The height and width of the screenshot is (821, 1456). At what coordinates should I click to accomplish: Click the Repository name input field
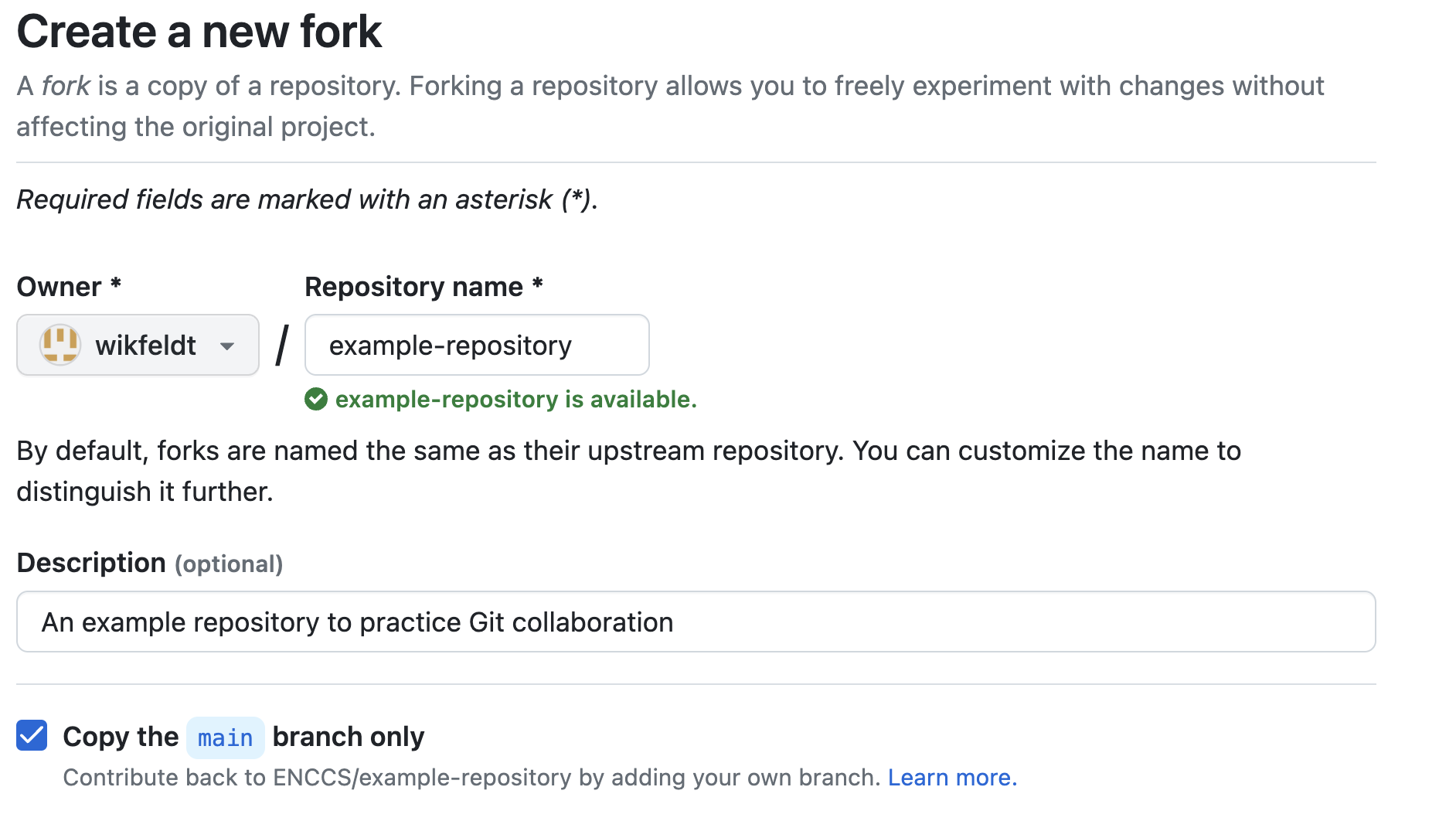[x=477, y=345]
